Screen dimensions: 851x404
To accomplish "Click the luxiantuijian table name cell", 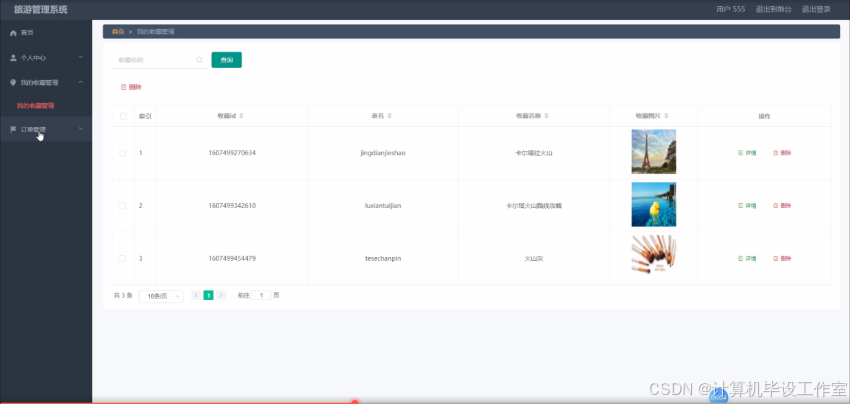I will pos(383,206).
